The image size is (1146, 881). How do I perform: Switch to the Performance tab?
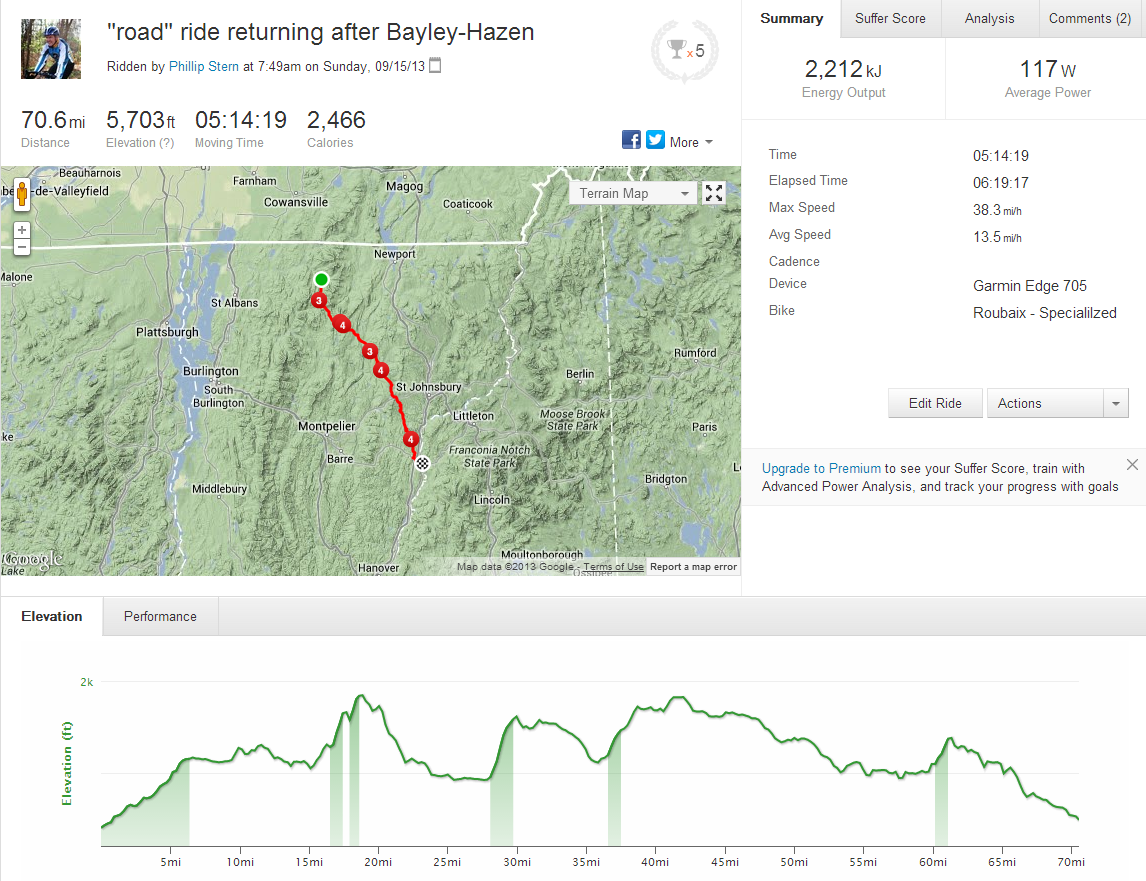159,617
